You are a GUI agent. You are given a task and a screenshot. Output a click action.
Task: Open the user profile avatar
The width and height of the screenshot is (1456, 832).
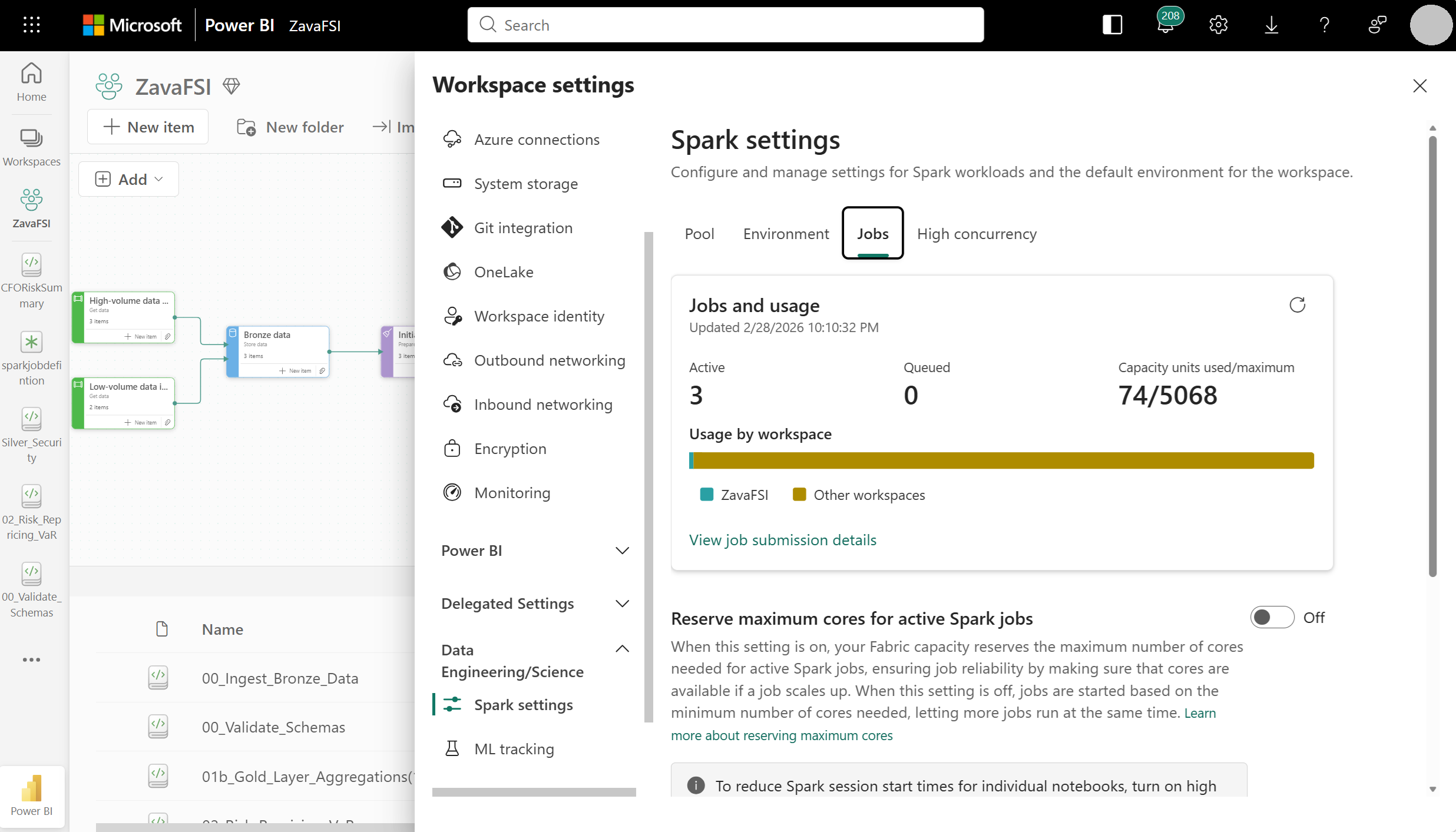coord(1431,25)
